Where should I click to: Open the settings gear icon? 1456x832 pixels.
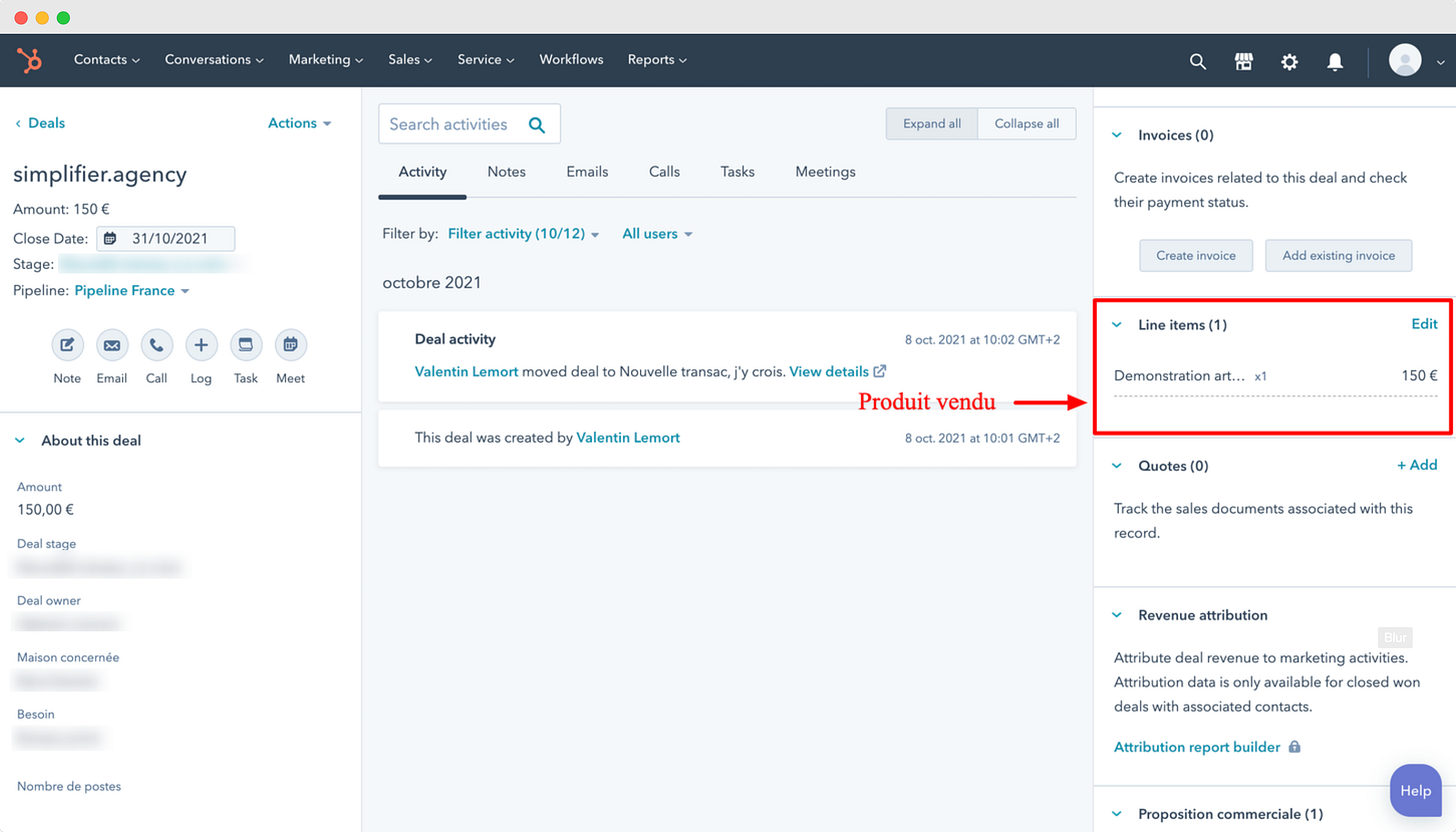pos(1290,61)
